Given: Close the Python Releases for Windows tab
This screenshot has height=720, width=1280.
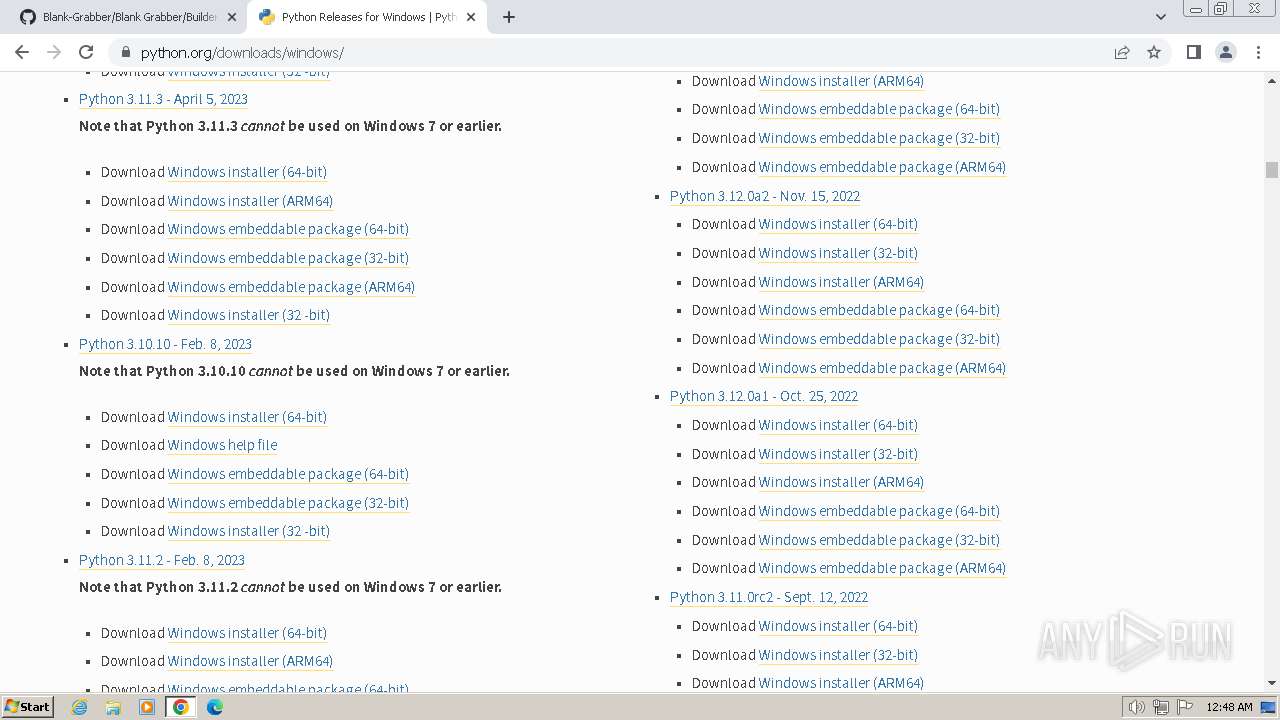Looking at the screenshot, I should (x=471, y=17).
